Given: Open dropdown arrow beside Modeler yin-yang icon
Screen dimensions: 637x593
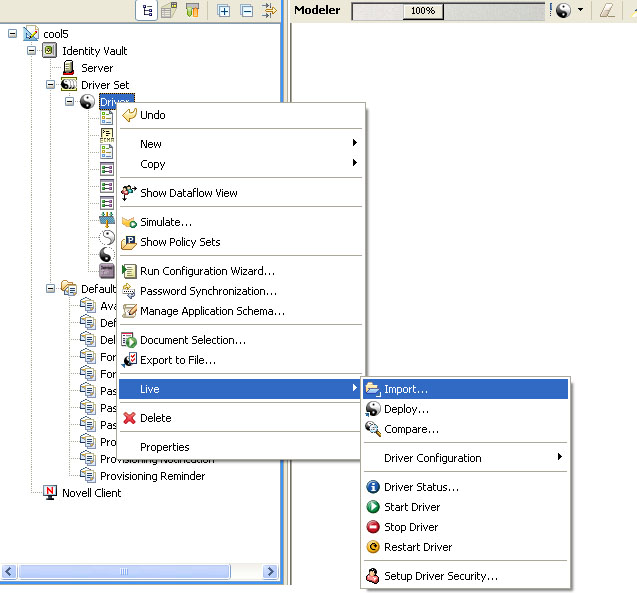Looking at the screenshot, I should [x=580, y=11].
